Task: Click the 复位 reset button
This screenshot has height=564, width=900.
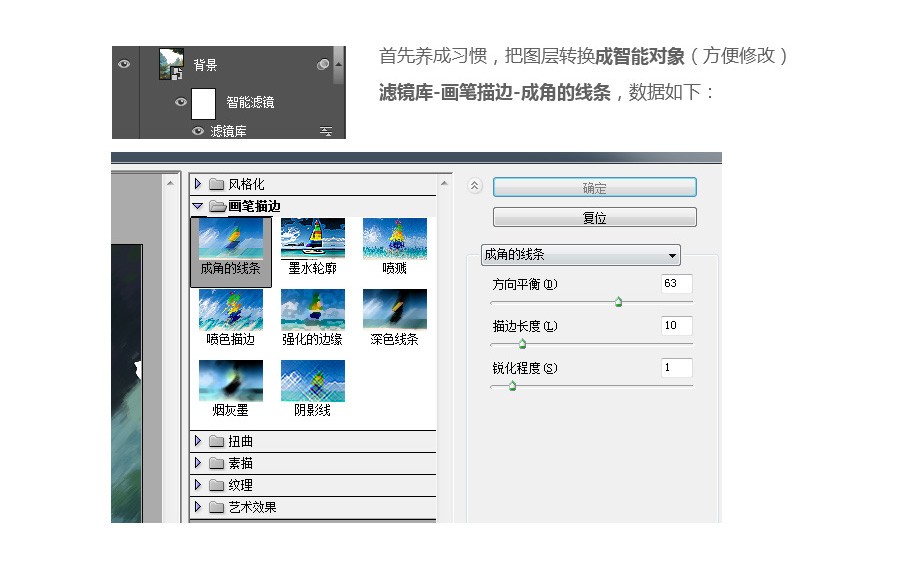Action: (x=595, y=217)
